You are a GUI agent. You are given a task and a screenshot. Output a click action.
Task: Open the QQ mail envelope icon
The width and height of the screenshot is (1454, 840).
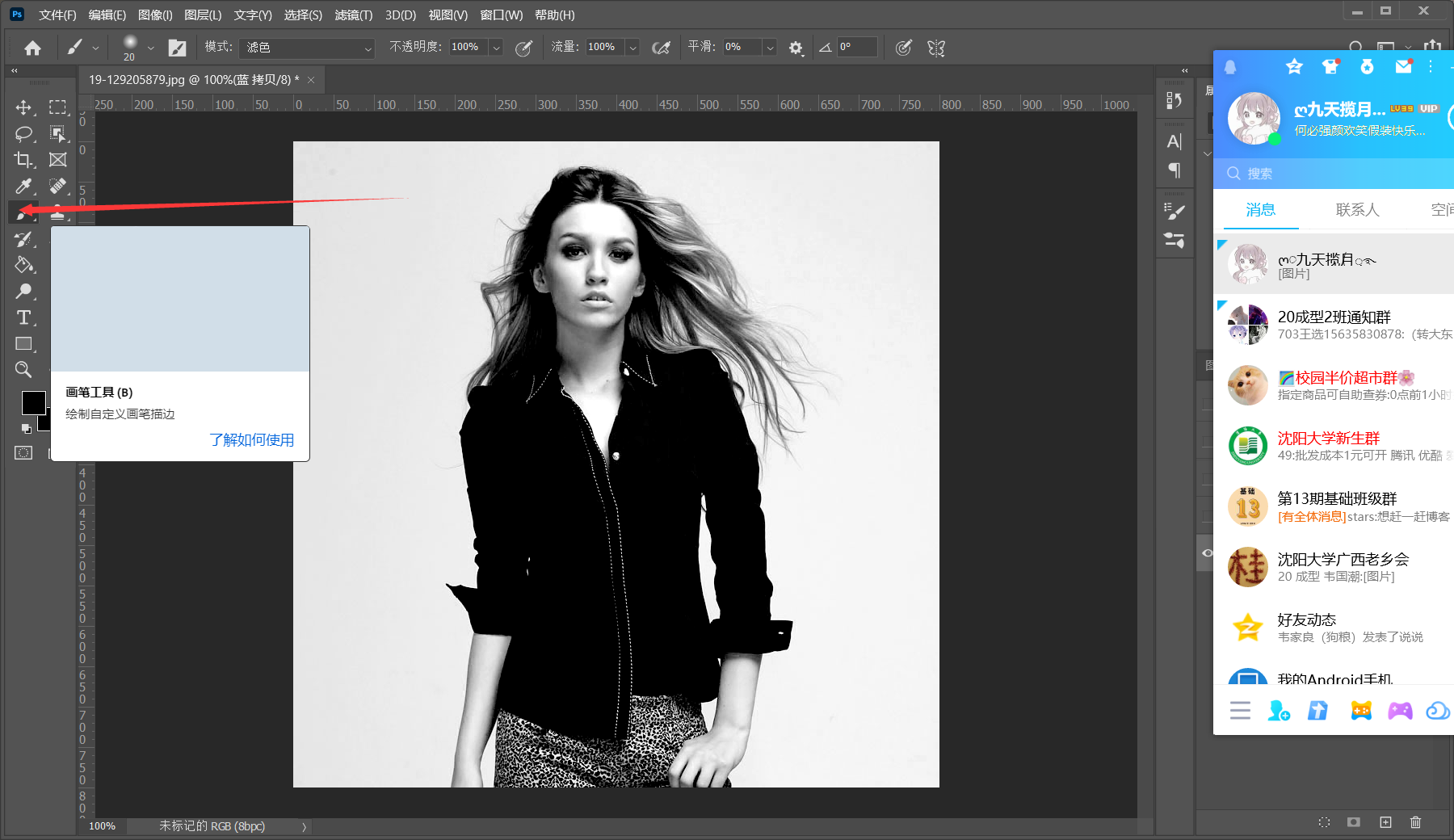click(1404, 67)
